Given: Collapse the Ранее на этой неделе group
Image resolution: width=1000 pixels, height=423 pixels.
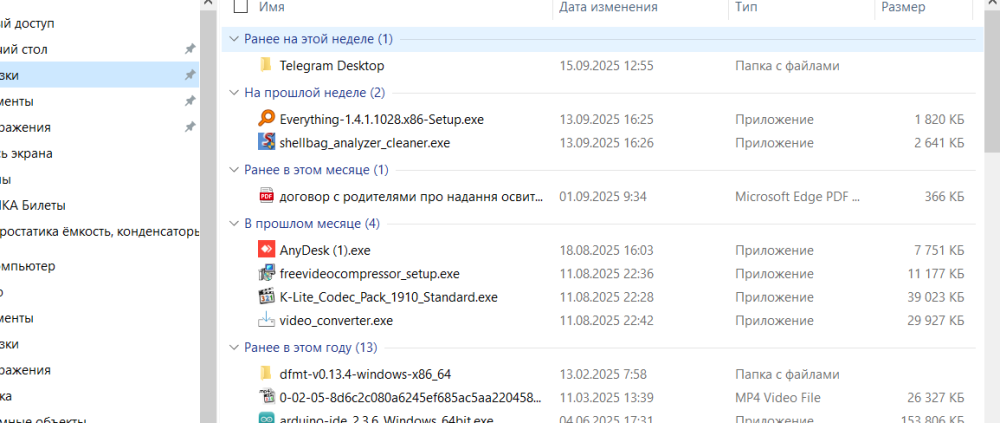Looking at the screenshot, I should (233, 39).
